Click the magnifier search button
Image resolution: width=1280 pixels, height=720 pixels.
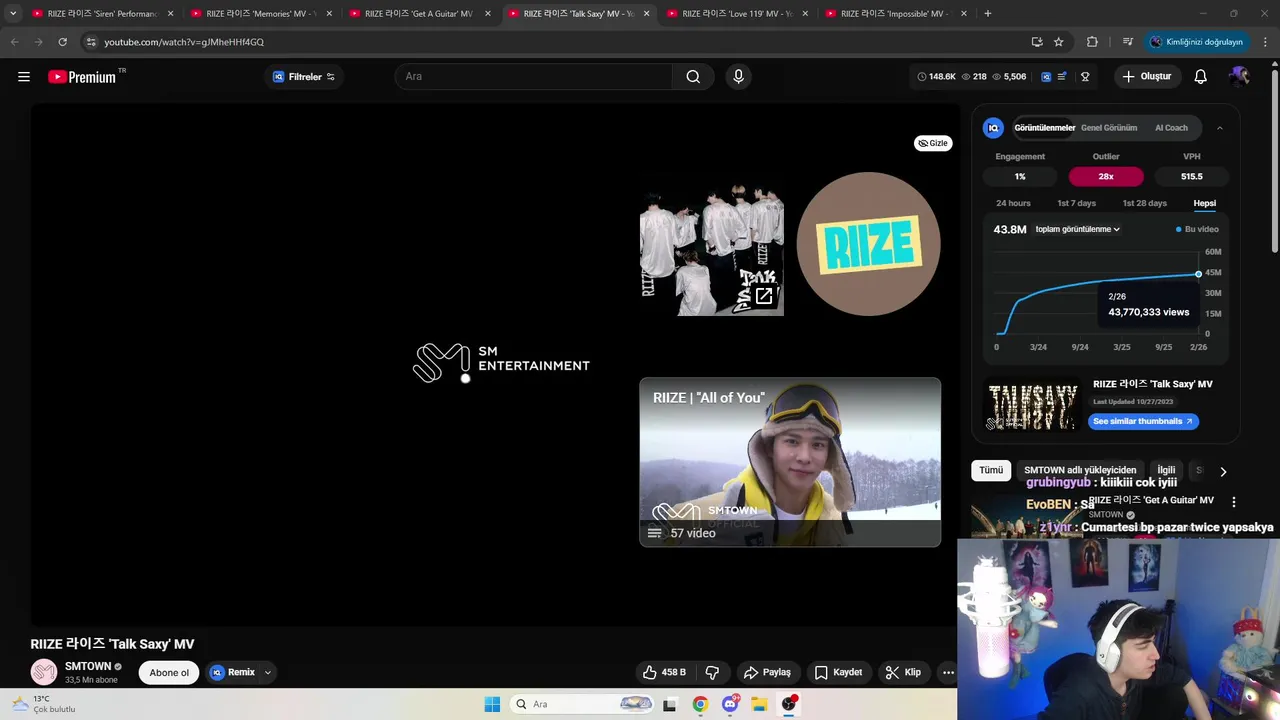693,77
